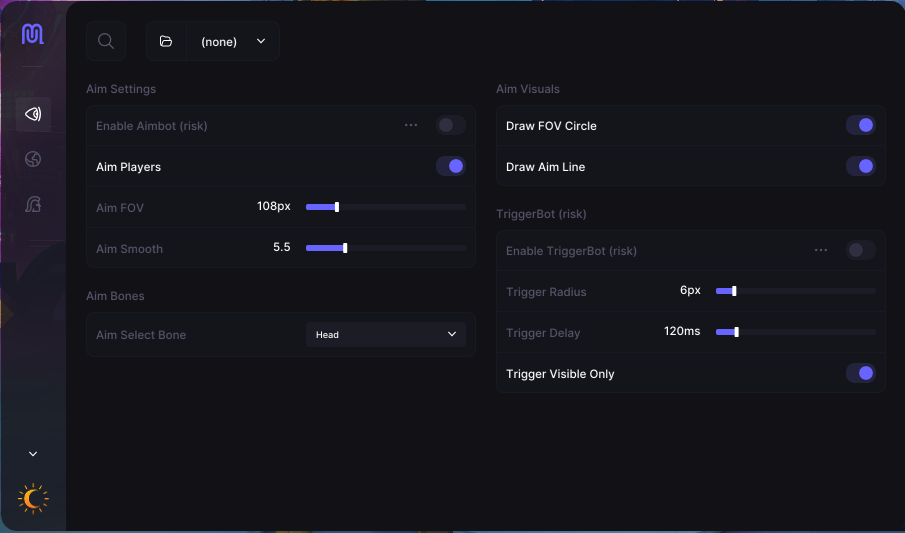Toggle the Enable Aimbot (risk) switch
The width and height of the screenshot is (905, 533).
(x=451, y=125)
